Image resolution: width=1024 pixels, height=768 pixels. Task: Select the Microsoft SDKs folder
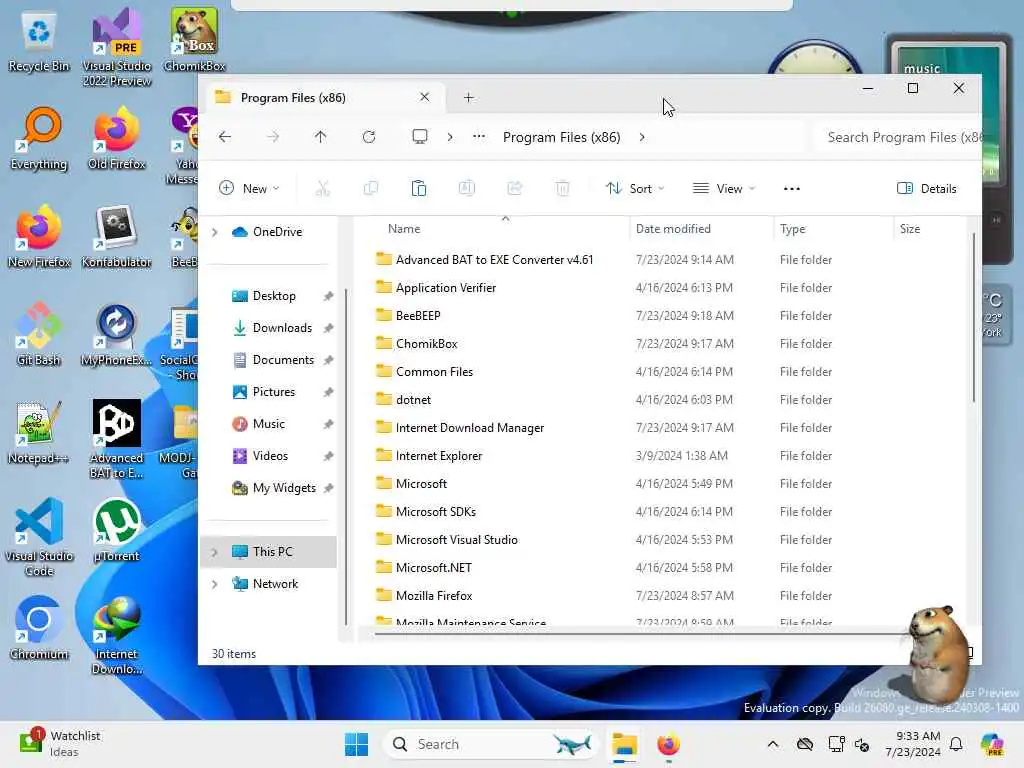[436, 512]
